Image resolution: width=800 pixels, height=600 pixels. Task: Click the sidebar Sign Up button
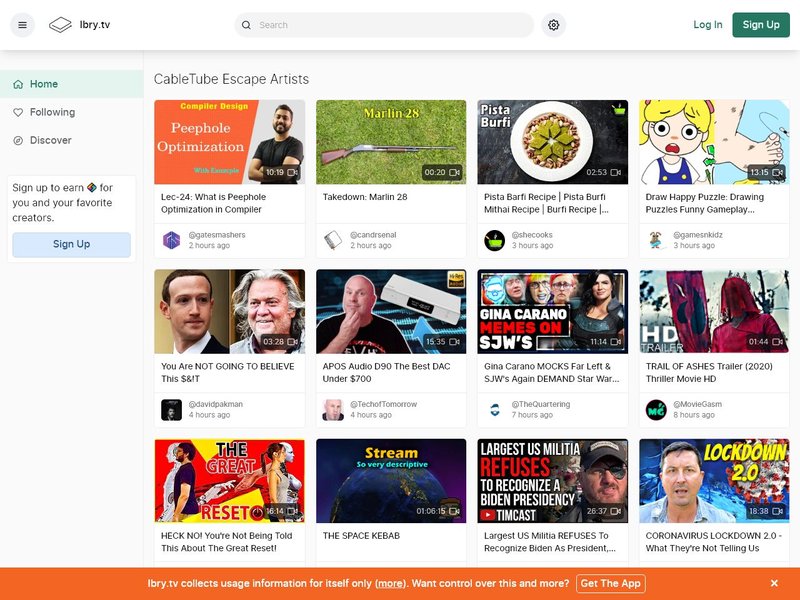coord(71,244)
